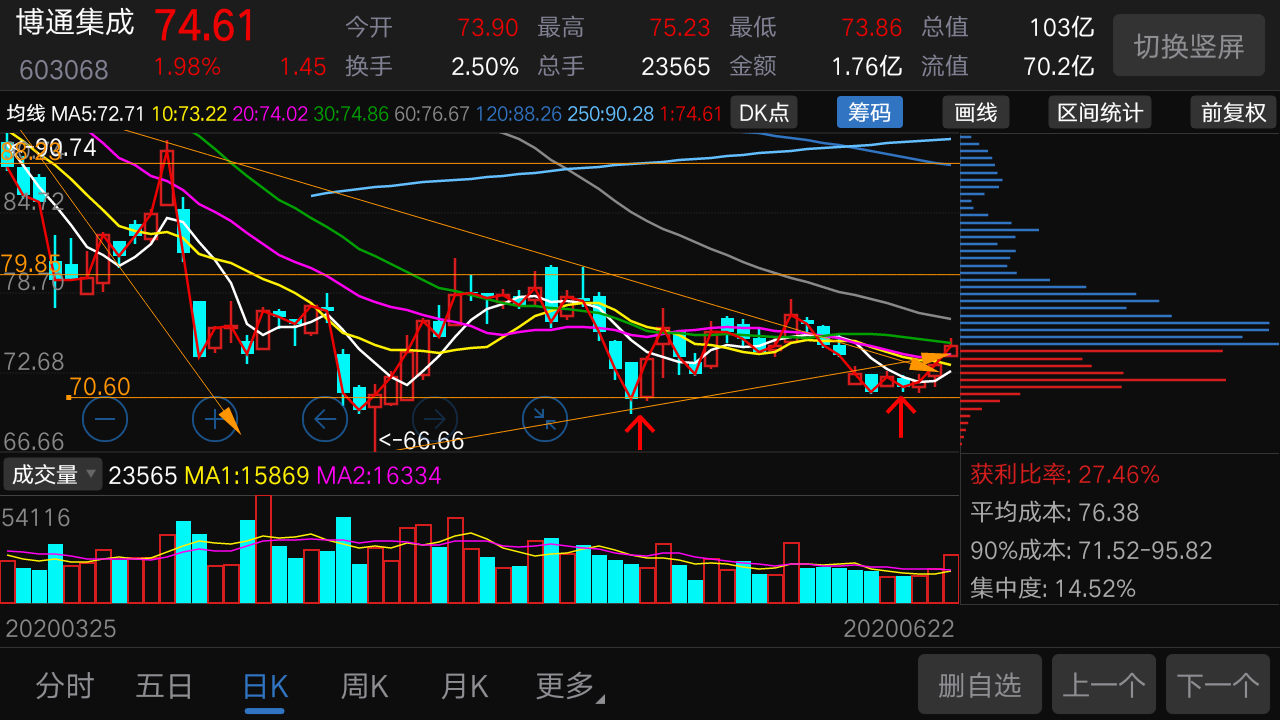
Task: Zoom in chart with plus circle icon
Action: pos(215,419)
